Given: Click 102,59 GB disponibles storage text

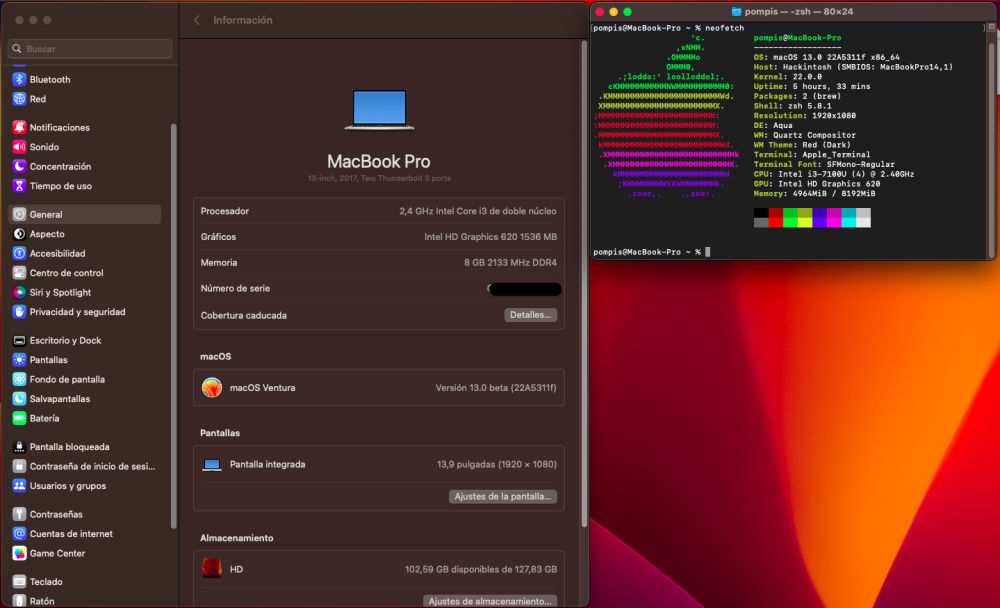Looking at the screenshot, I should pyautogui.click(x=481, y=569).
